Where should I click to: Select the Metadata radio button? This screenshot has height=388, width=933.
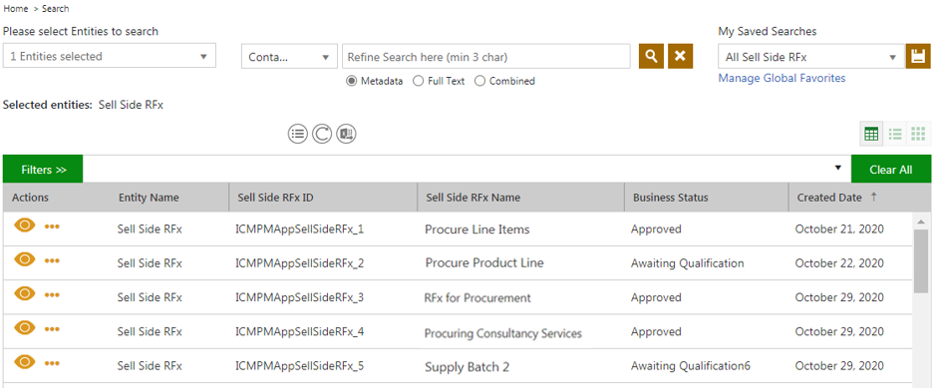[x=351, y=81]
